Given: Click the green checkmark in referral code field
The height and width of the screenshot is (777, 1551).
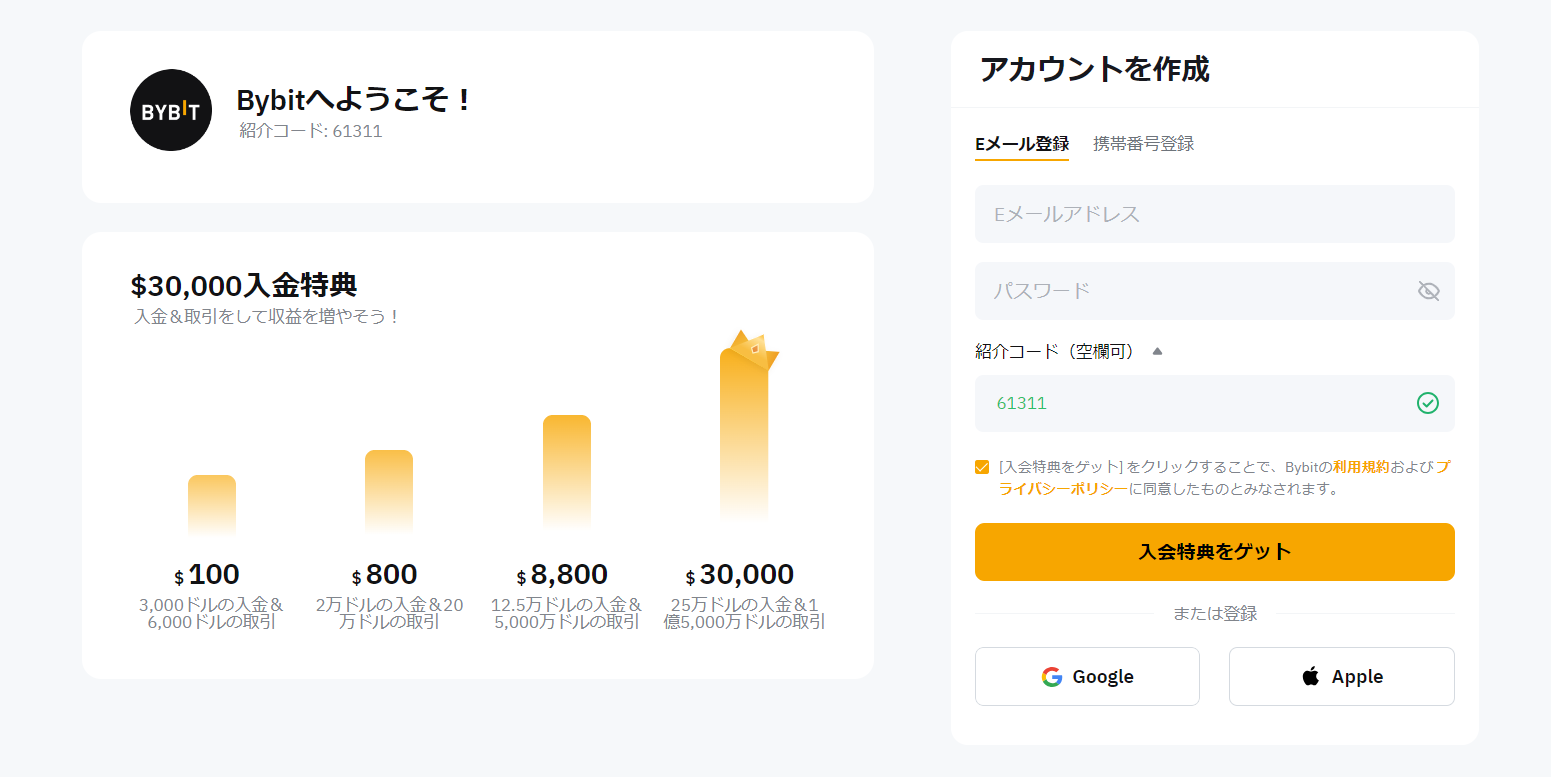Looking at the screenshot, I should point(1427,403).
